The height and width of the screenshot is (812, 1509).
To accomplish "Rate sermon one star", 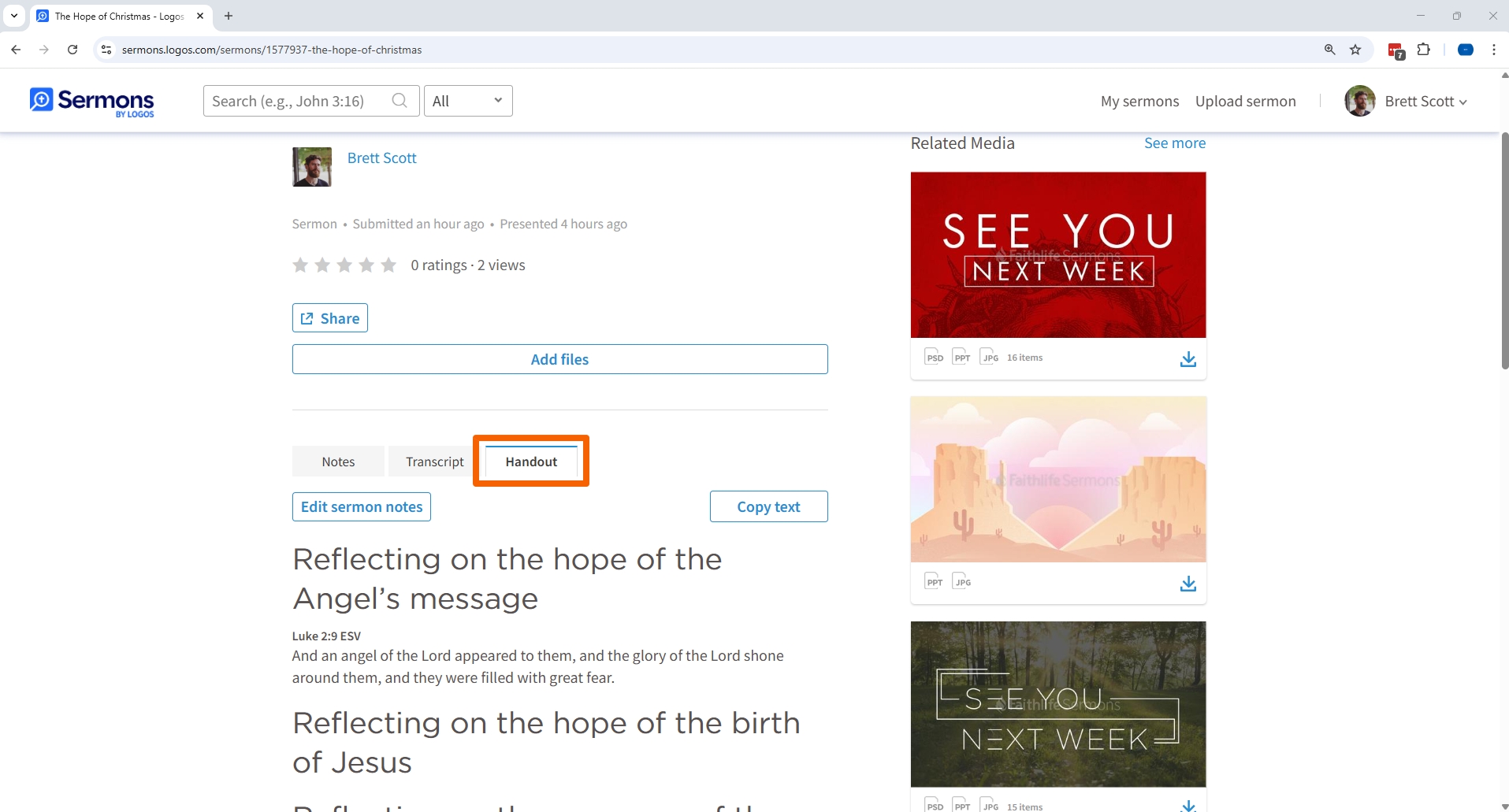I will [x=300, y=265].
